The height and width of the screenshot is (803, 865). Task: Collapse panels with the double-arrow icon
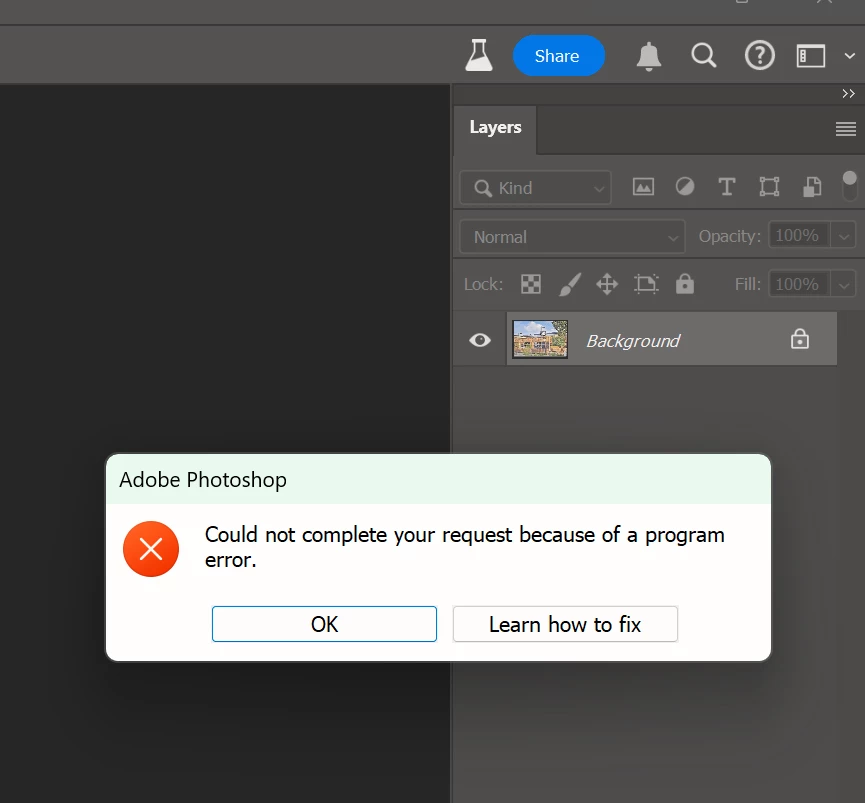pyautogui.click(x=848, y=94)
